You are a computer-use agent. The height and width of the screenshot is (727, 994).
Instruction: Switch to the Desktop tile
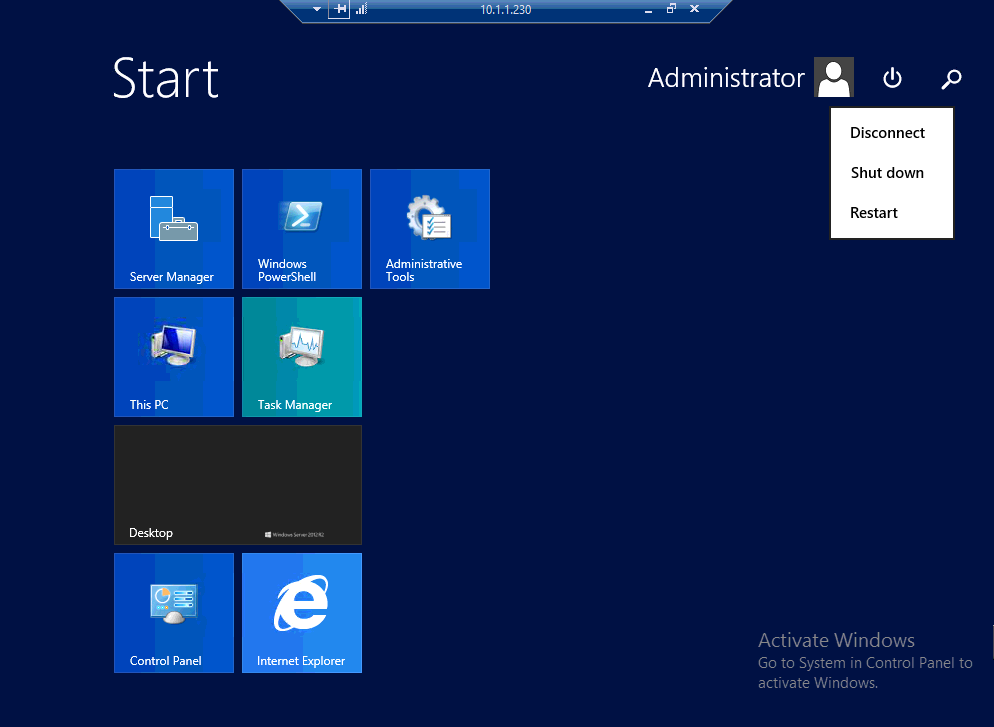(x=238, y=485)
